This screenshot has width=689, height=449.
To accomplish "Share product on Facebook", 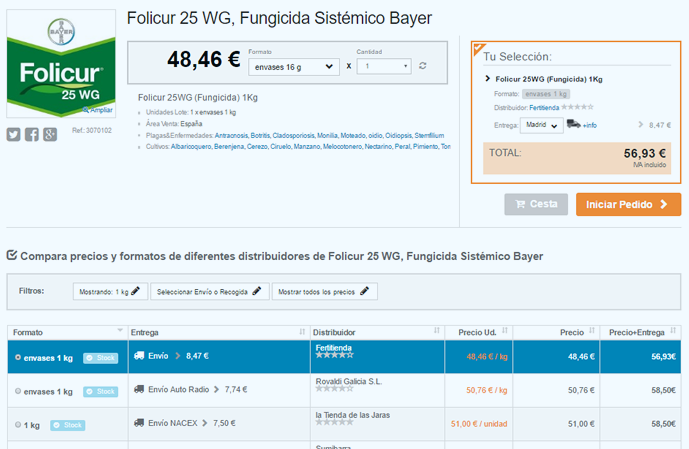I will click(x=32, y=134).
